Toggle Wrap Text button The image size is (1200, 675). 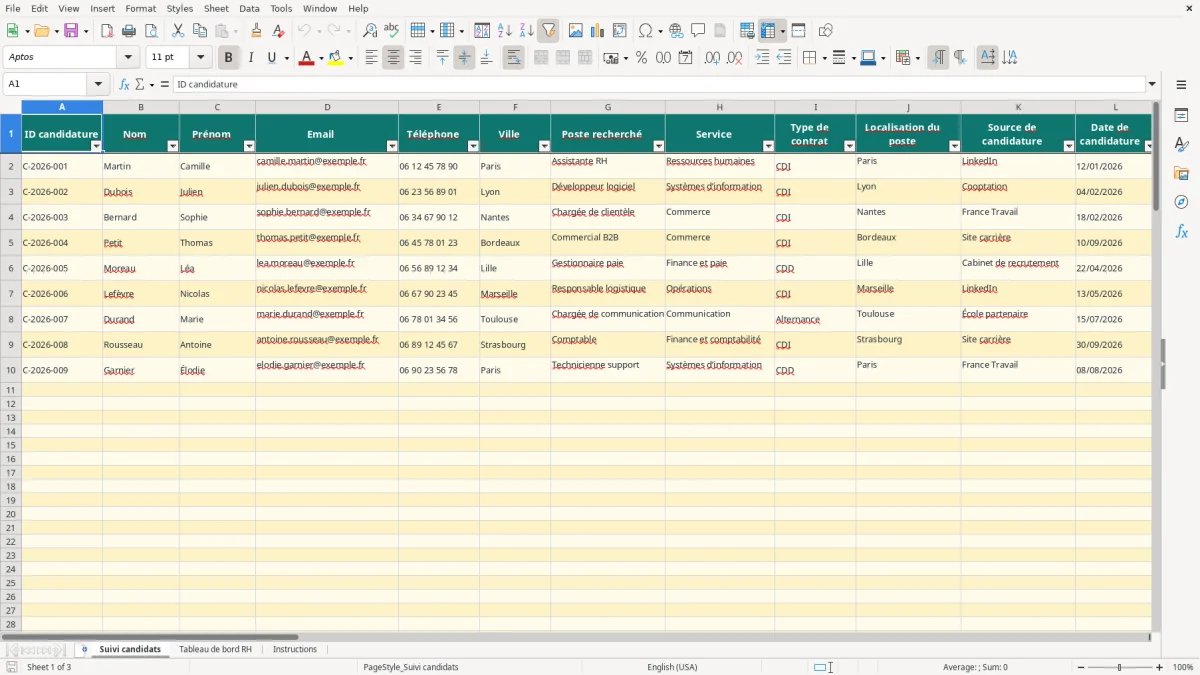click(513, 58)
